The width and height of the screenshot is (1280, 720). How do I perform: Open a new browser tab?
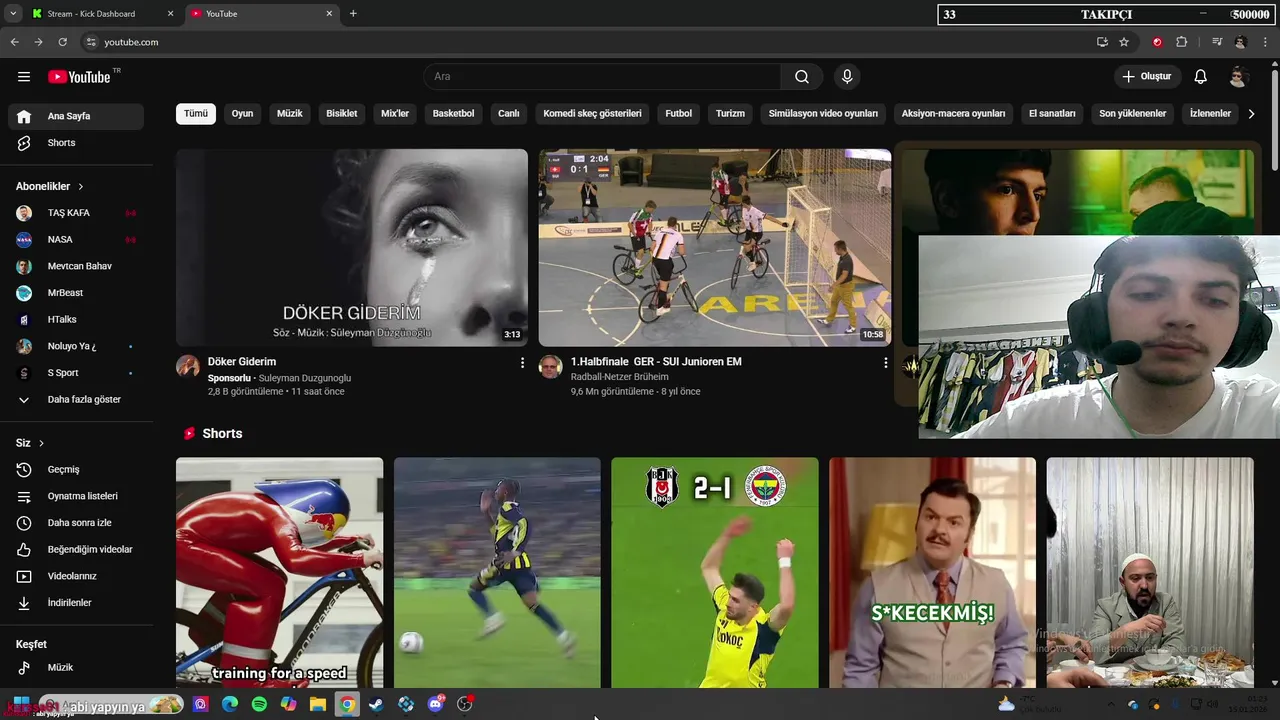[353, 14]
